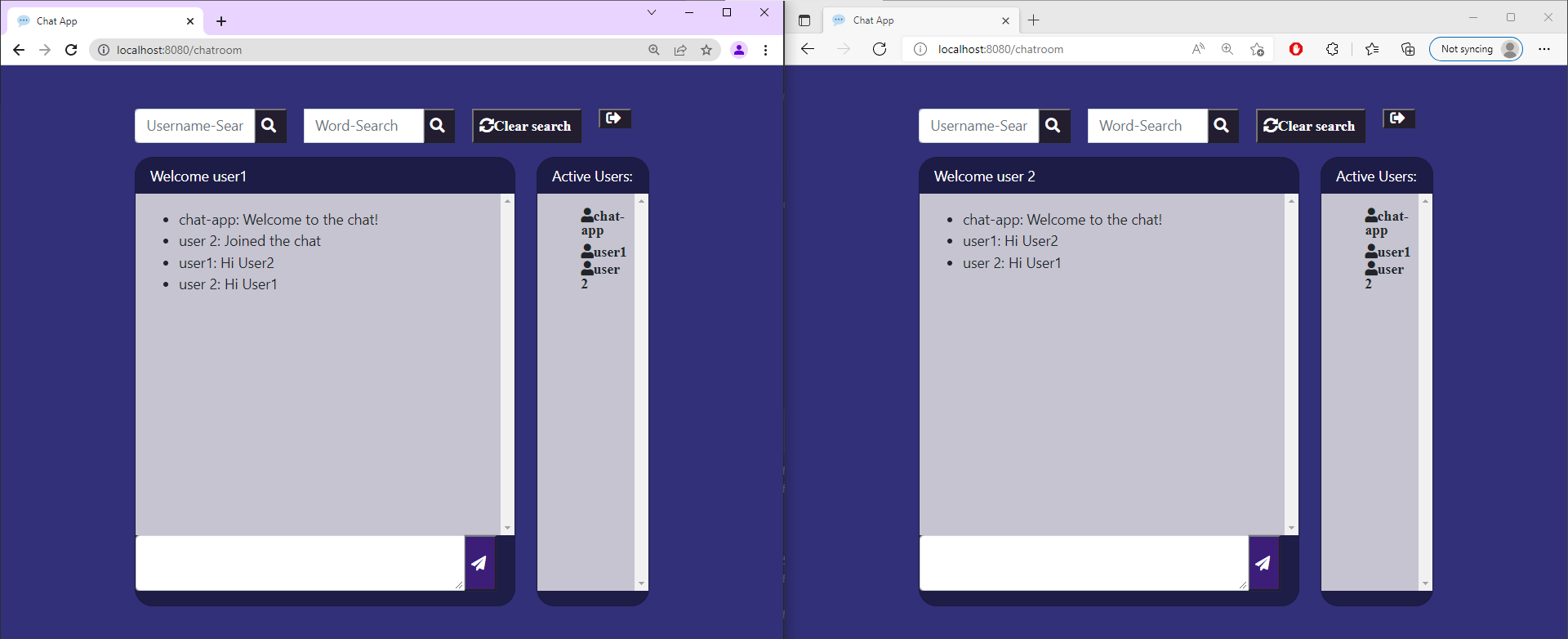Go forward in Chrome window
Screen dimensions: 1568x639
pos(45,50)
